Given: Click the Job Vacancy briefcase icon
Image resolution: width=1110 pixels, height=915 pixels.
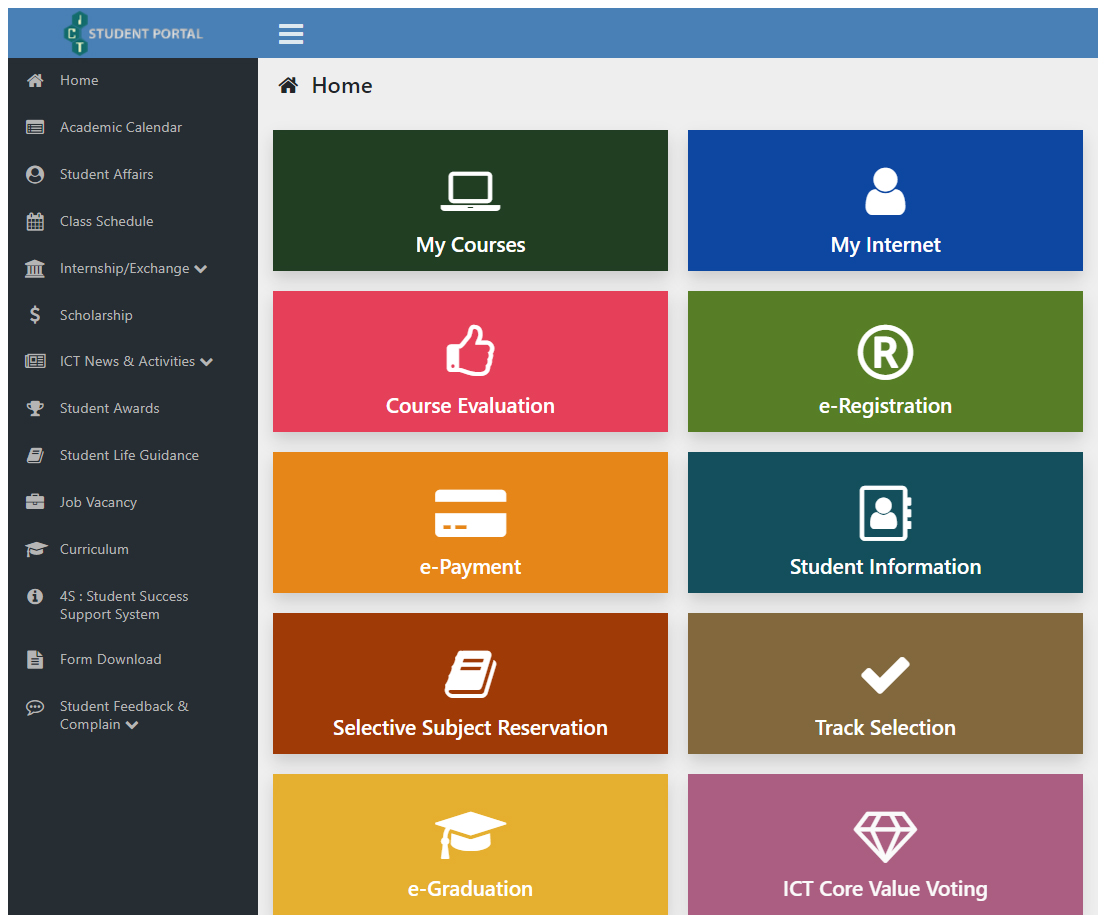Looking at the screenshot, I should point(35,502).
